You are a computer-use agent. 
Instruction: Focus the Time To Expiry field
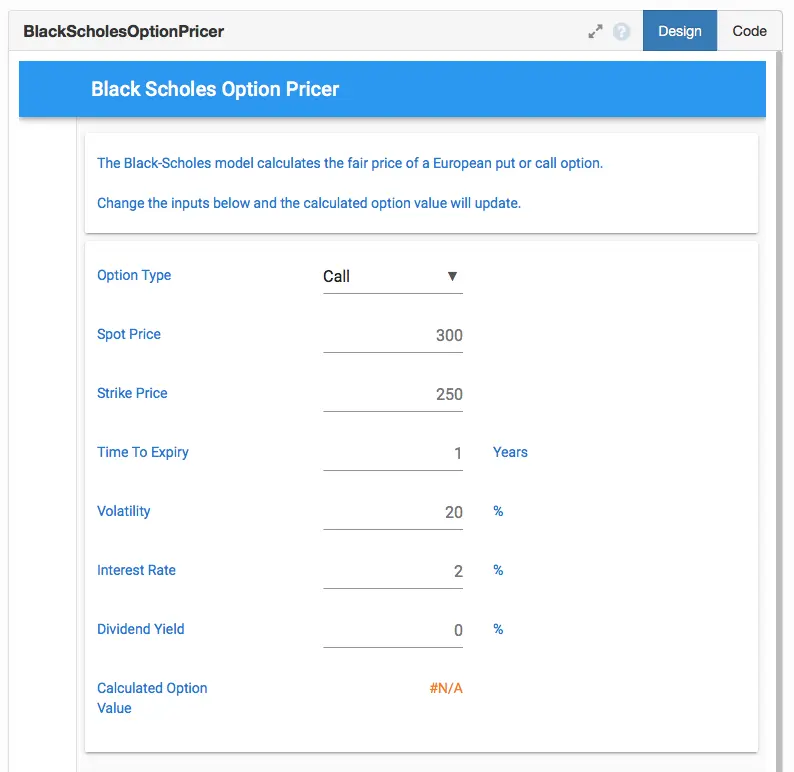tap(393, 454)
